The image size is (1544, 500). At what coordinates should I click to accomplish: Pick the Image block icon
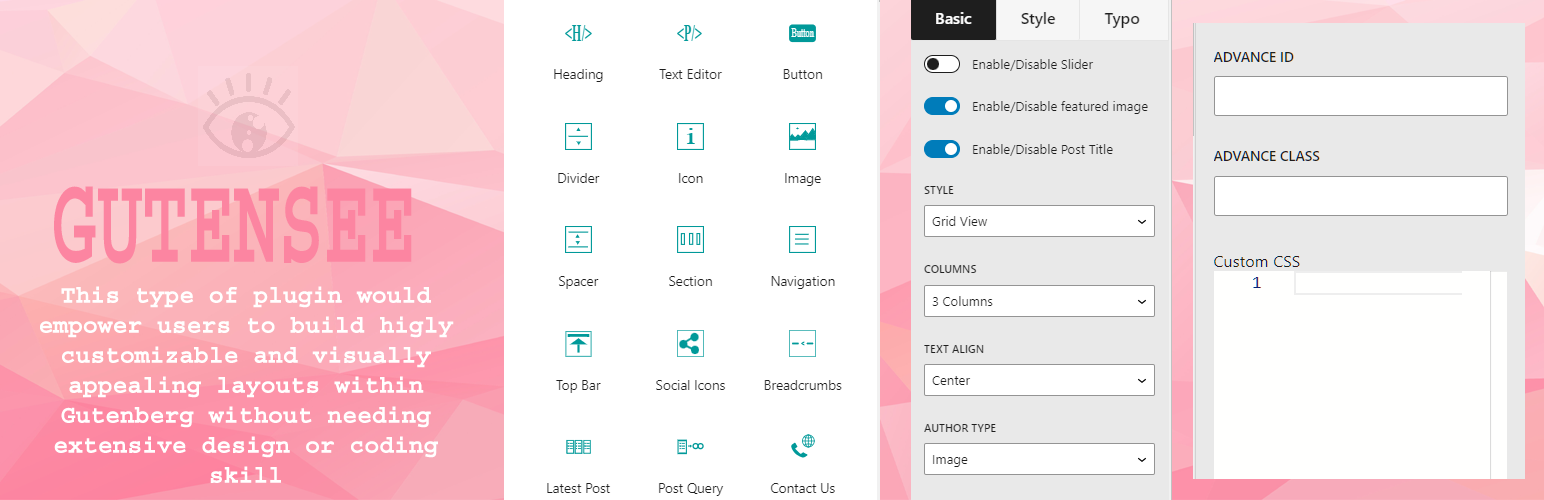(x=802, y=137)
